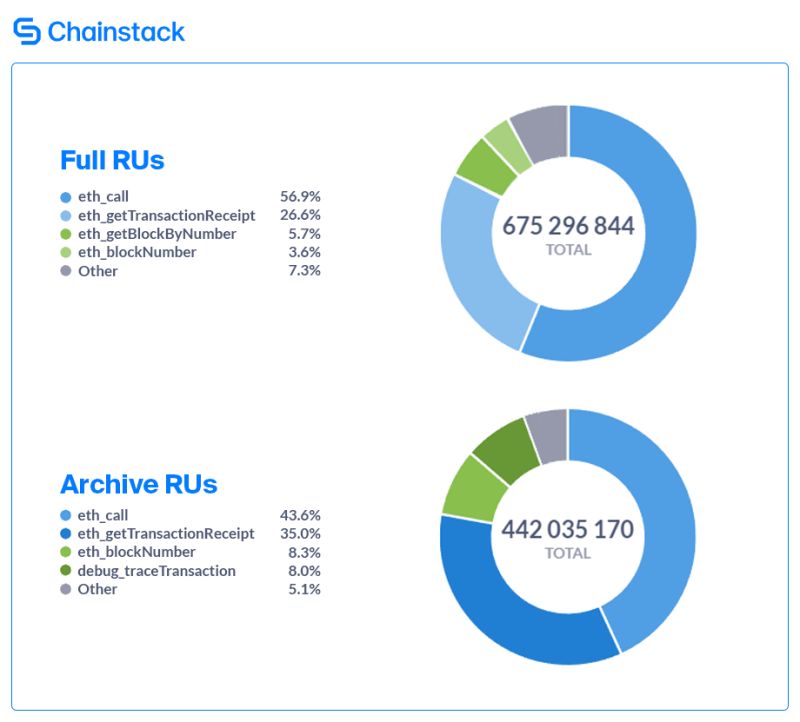This screenshot has height=722, width=800.
Task: Select the gray Other bullet in Full RUs legend
Action: tap(65, 271)
